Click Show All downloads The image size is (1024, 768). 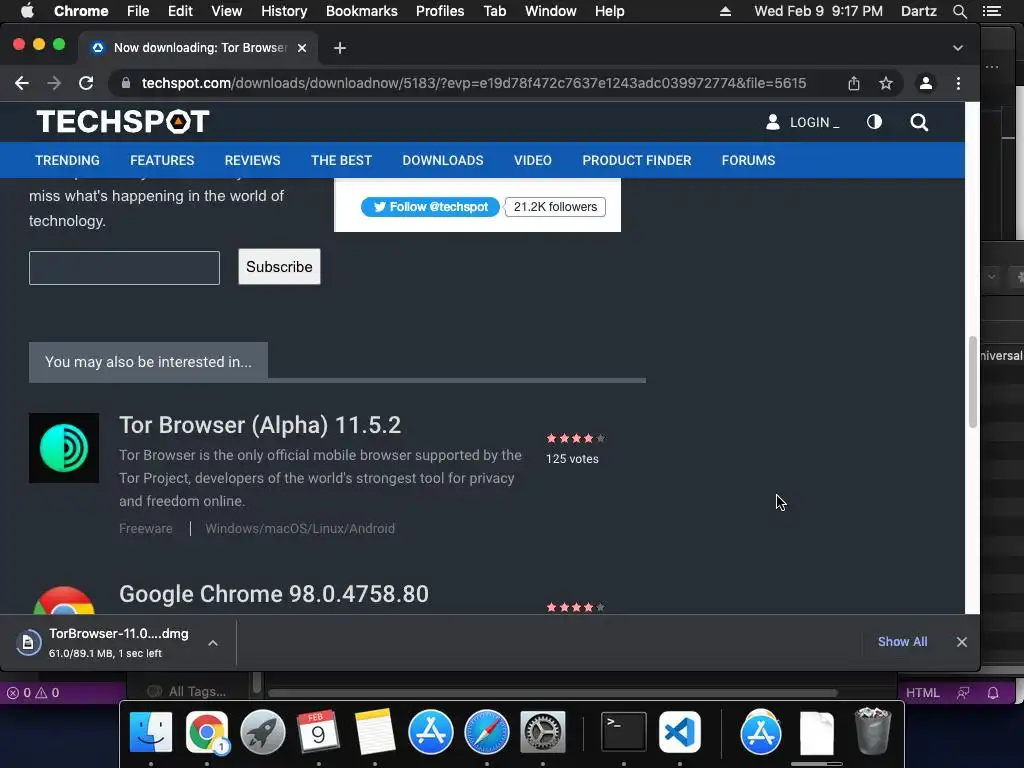pyautogui.click(x=902, y=642)
